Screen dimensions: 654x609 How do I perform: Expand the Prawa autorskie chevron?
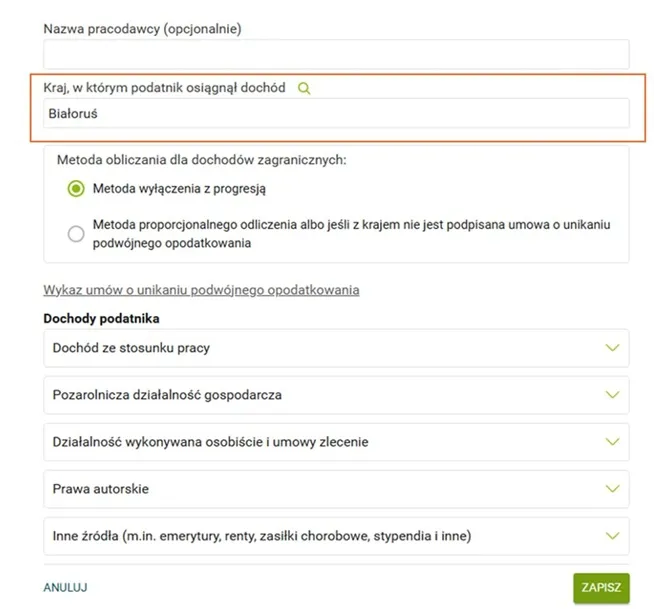coord(613,489)
